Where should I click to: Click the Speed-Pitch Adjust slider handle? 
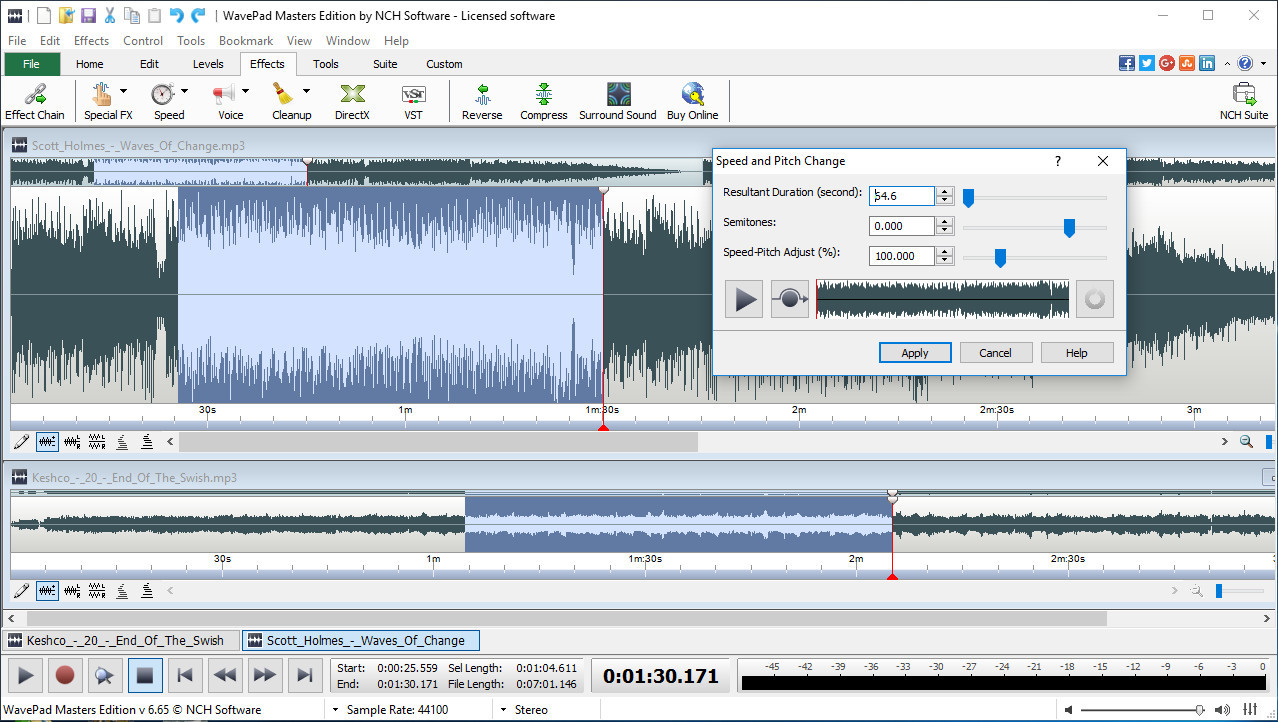(999, 258)
